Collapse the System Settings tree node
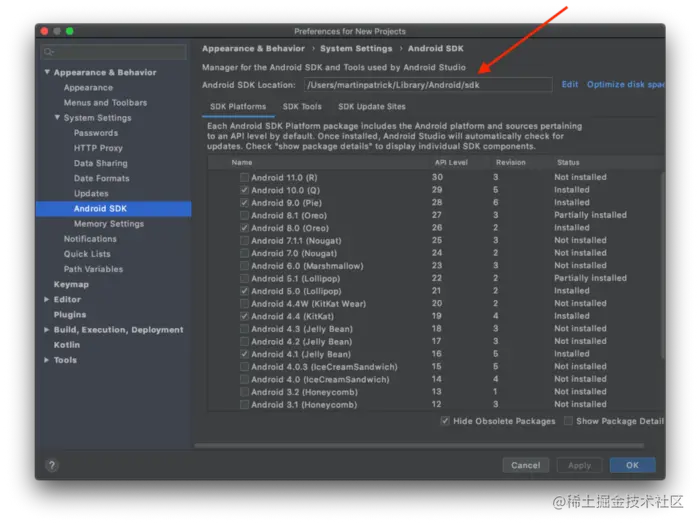 tap(57, 117)
